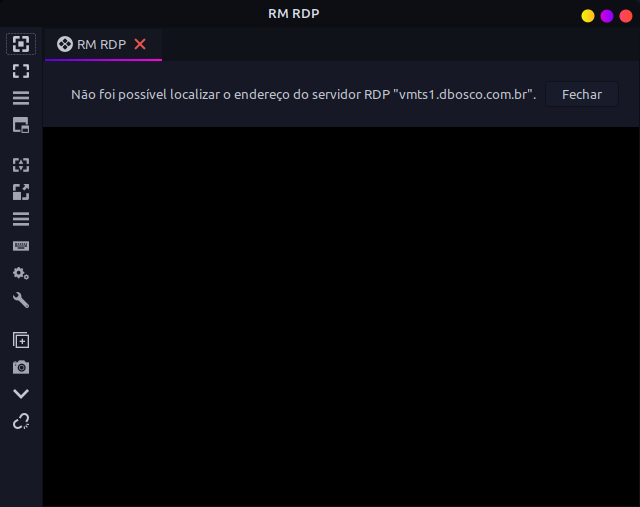The image size is (640, 507).
Task: Click the red window close button
Action: coord(626,16)
